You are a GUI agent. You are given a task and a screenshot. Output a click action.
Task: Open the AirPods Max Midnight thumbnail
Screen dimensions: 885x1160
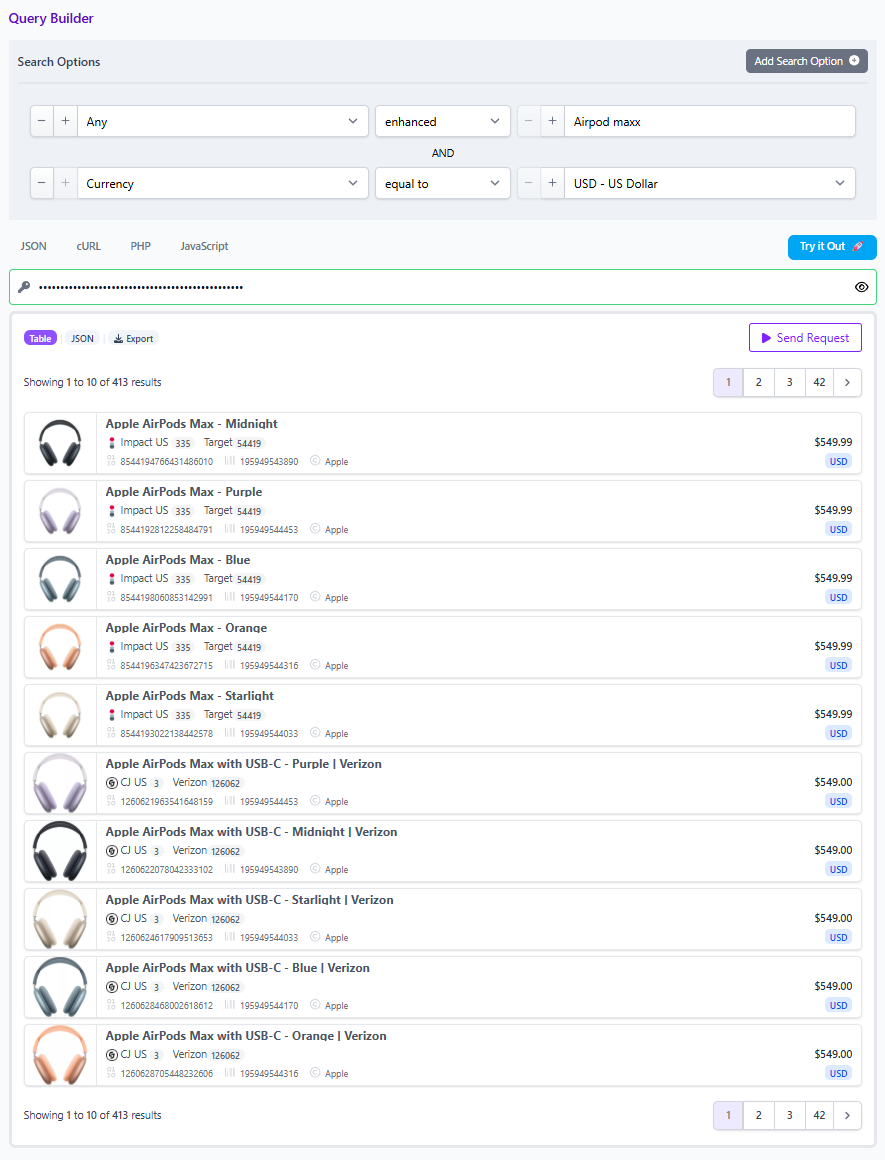point(60,442)
